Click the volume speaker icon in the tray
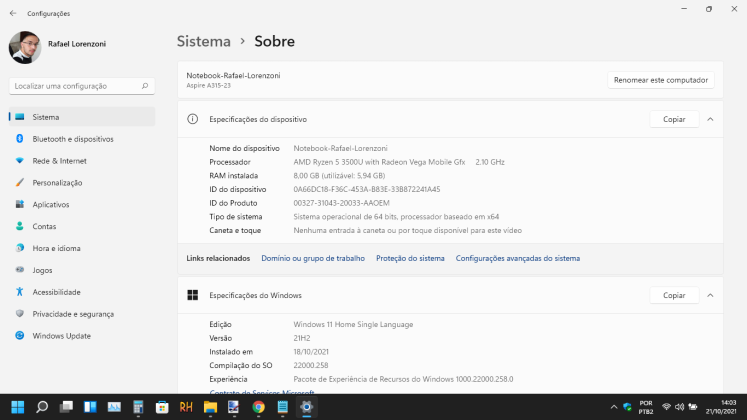 680,407
